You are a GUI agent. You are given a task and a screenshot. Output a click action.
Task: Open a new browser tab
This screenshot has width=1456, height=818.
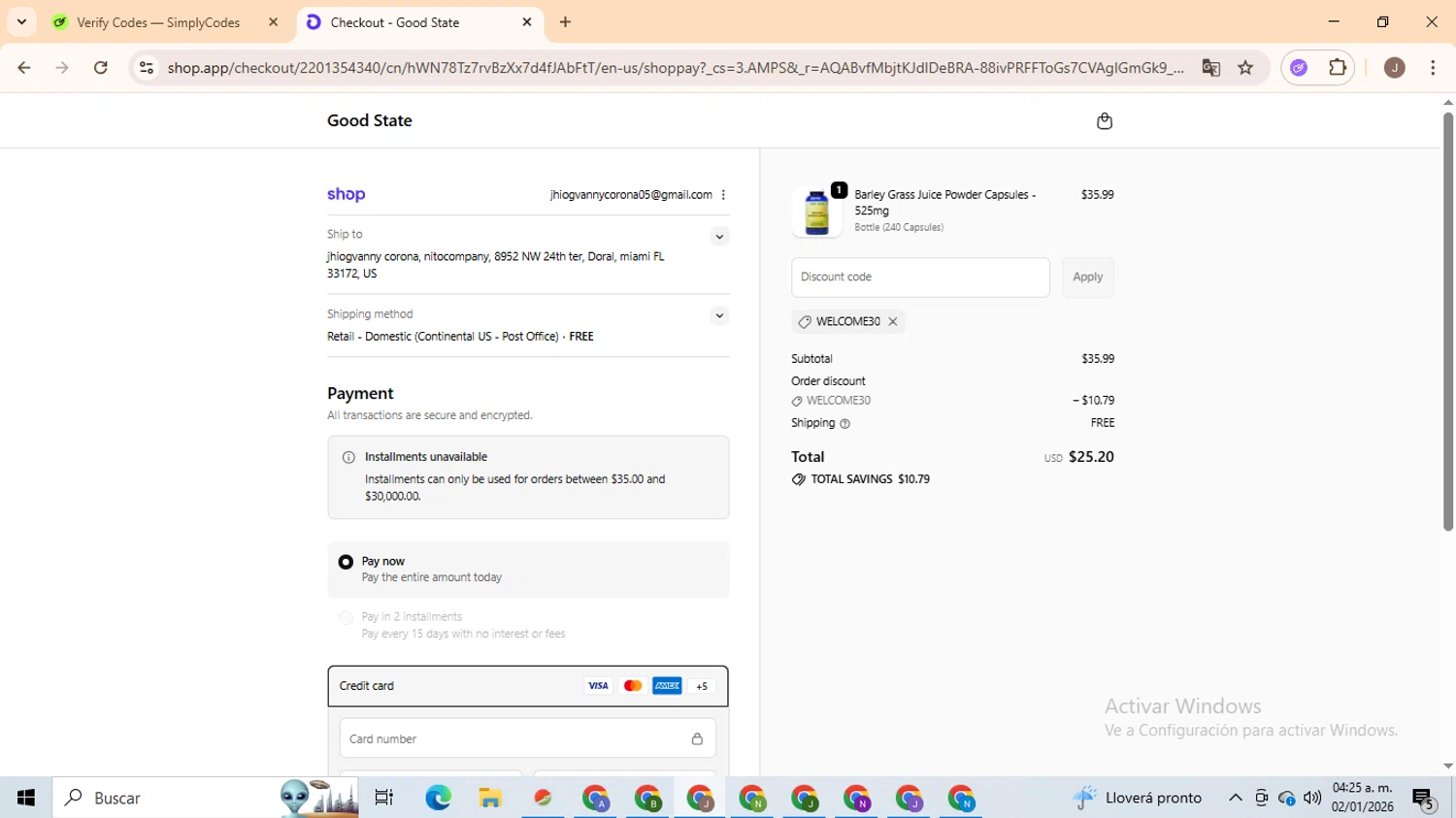tap(565, 22)
